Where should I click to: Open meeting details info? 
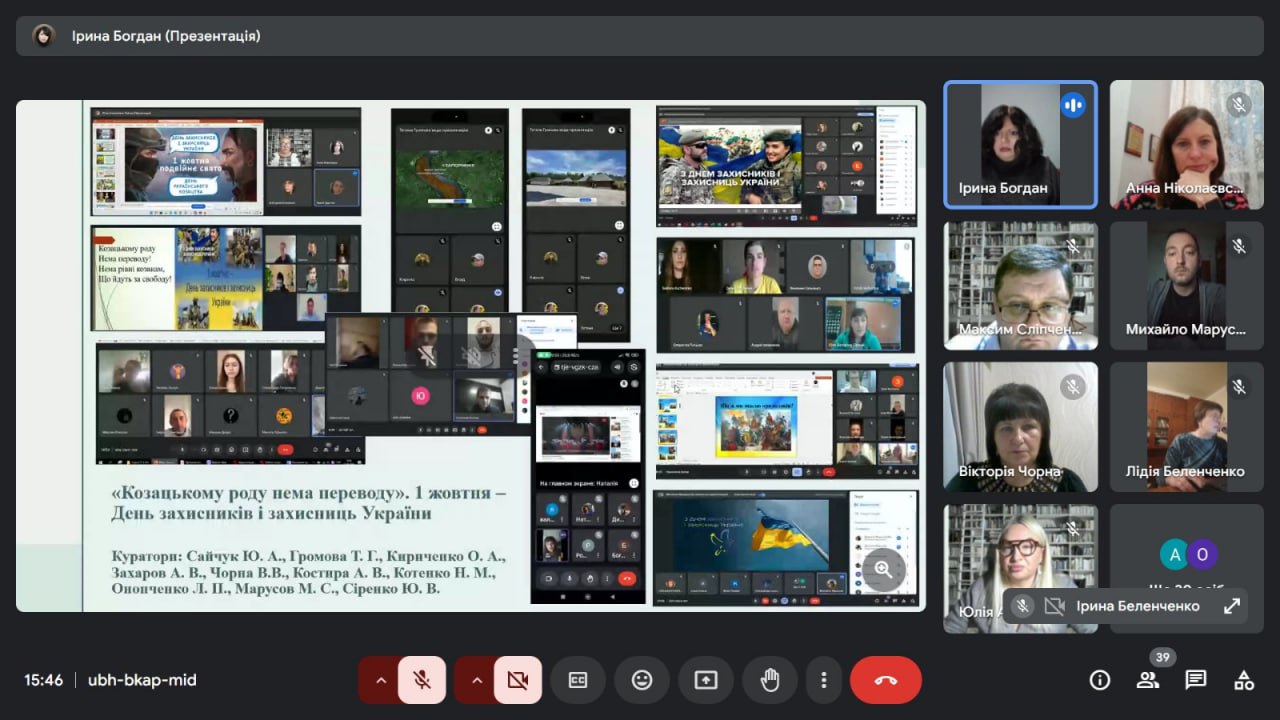coord(1100,680)
